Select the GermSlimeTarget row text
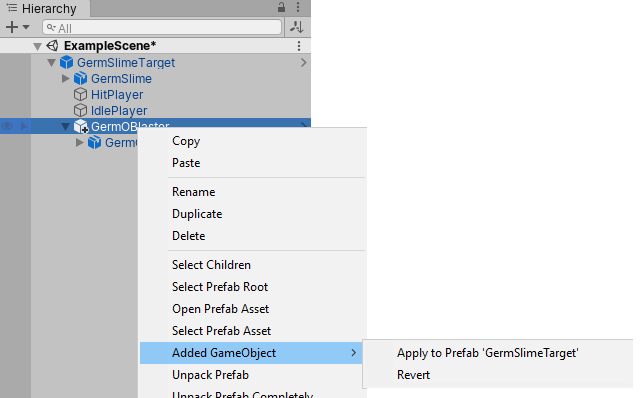The image size is (644, 398). tap(126, 63)
